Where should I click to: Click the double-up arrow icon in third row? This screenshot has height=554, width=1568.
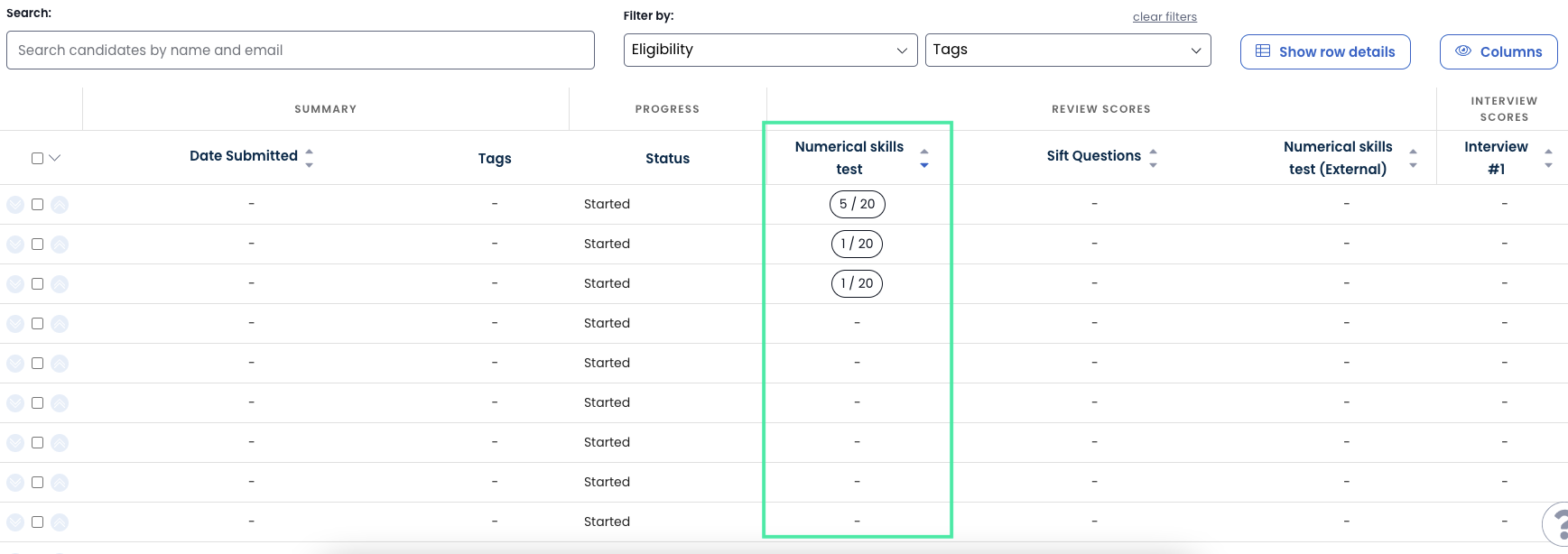point(60,284)
